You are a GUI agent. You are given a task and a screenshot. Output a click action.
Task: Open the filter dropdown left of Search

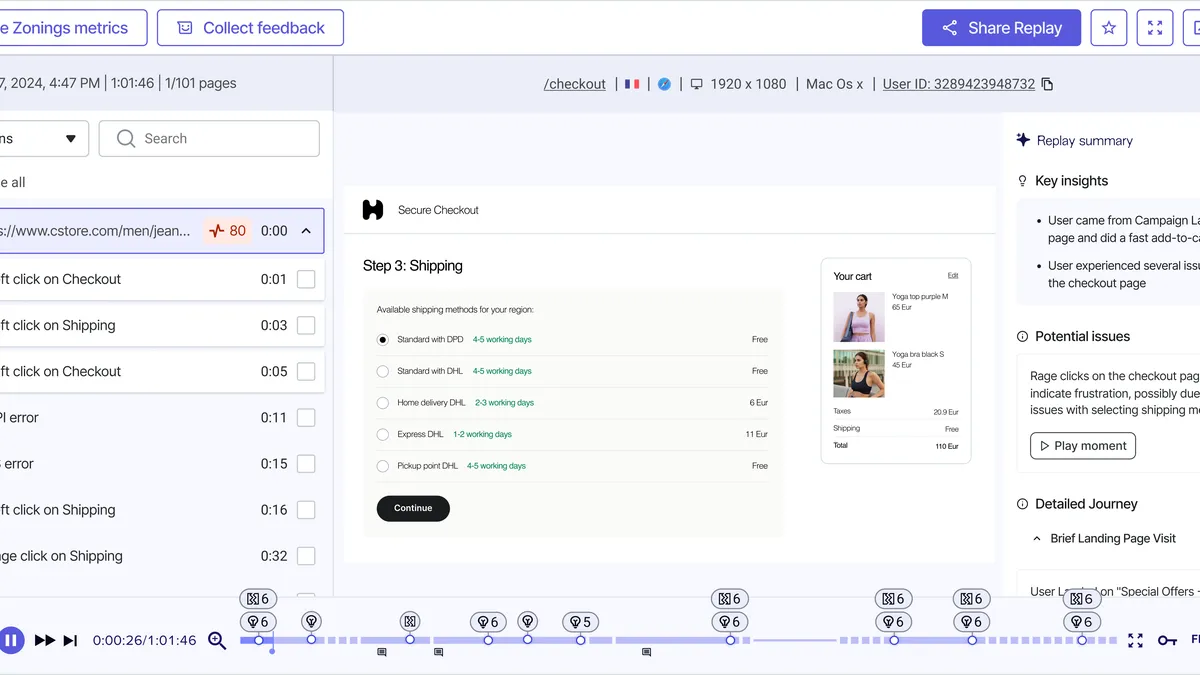(43, 139)
